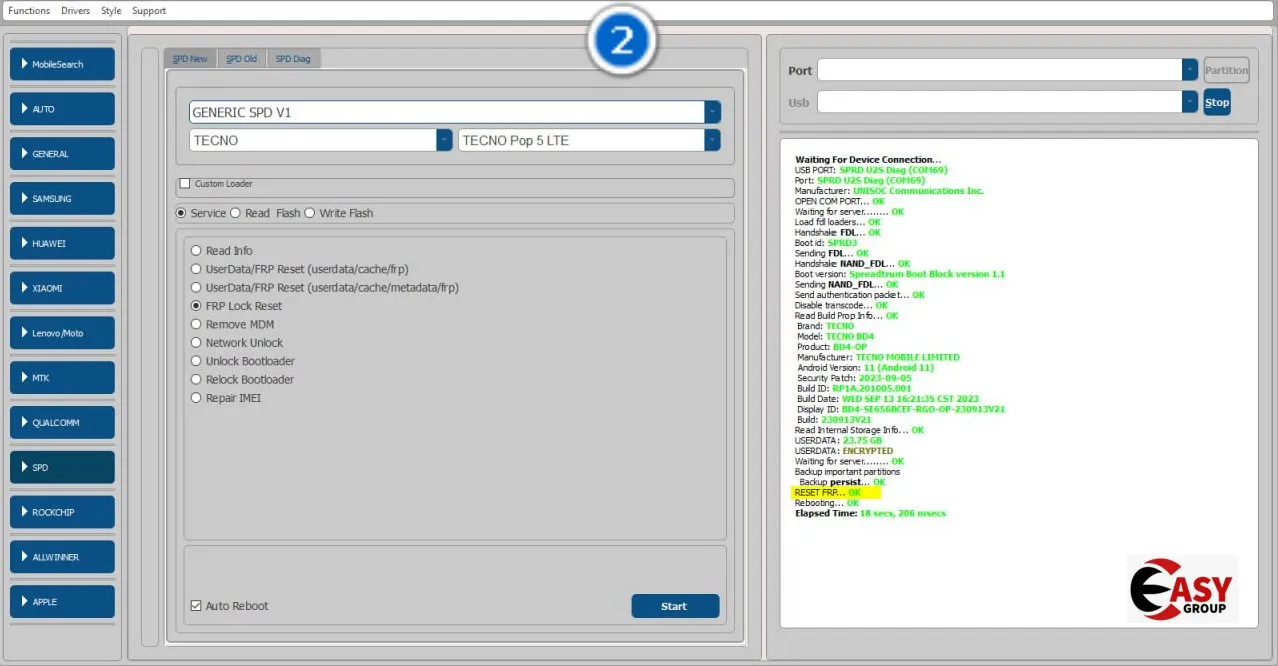Open the TECNO brand dropdown

point(444,140)
